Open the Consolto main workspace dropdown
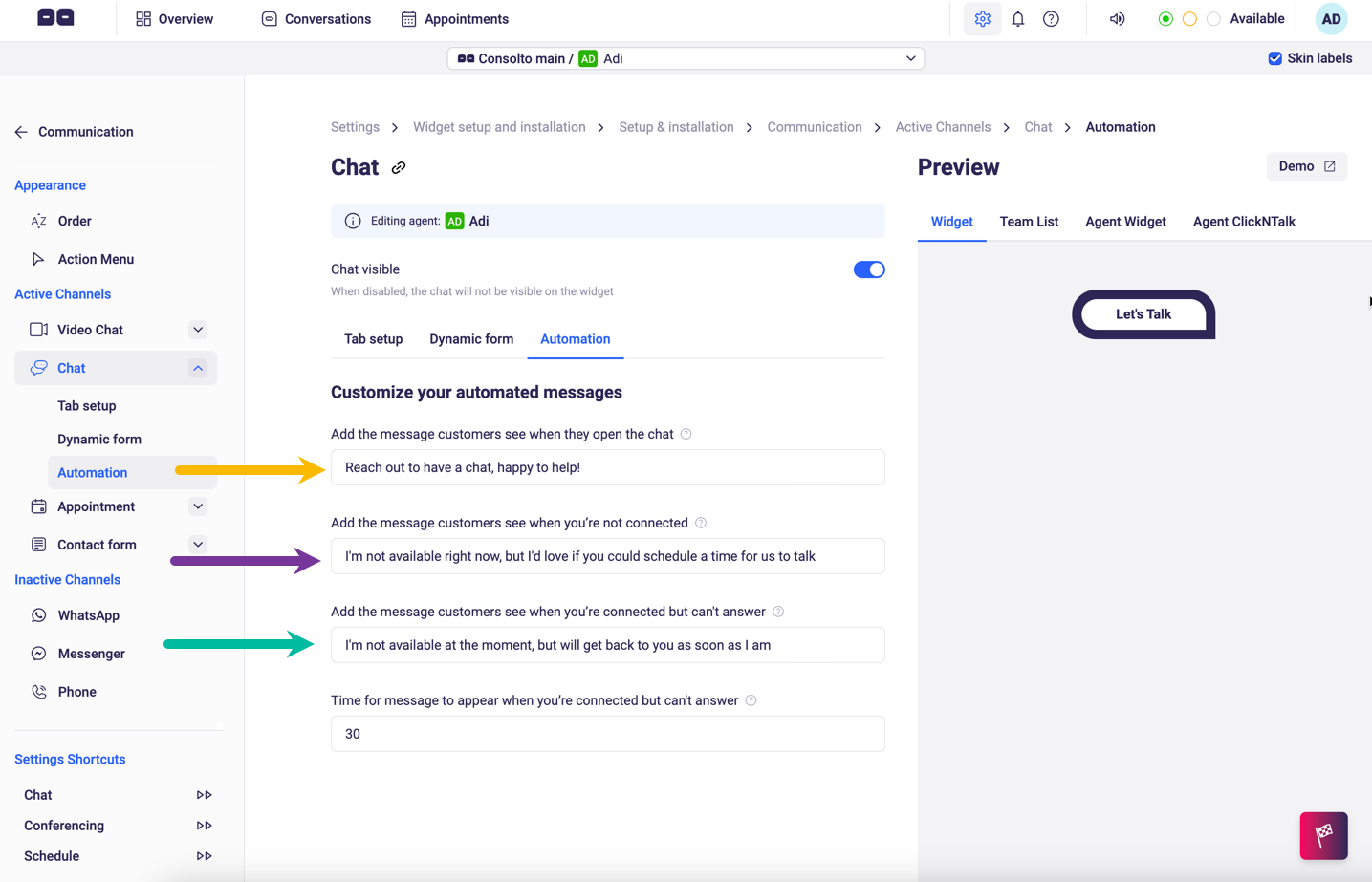Image resolution: width=1372 pixels, height=882 pixels. tap(685, 57)
